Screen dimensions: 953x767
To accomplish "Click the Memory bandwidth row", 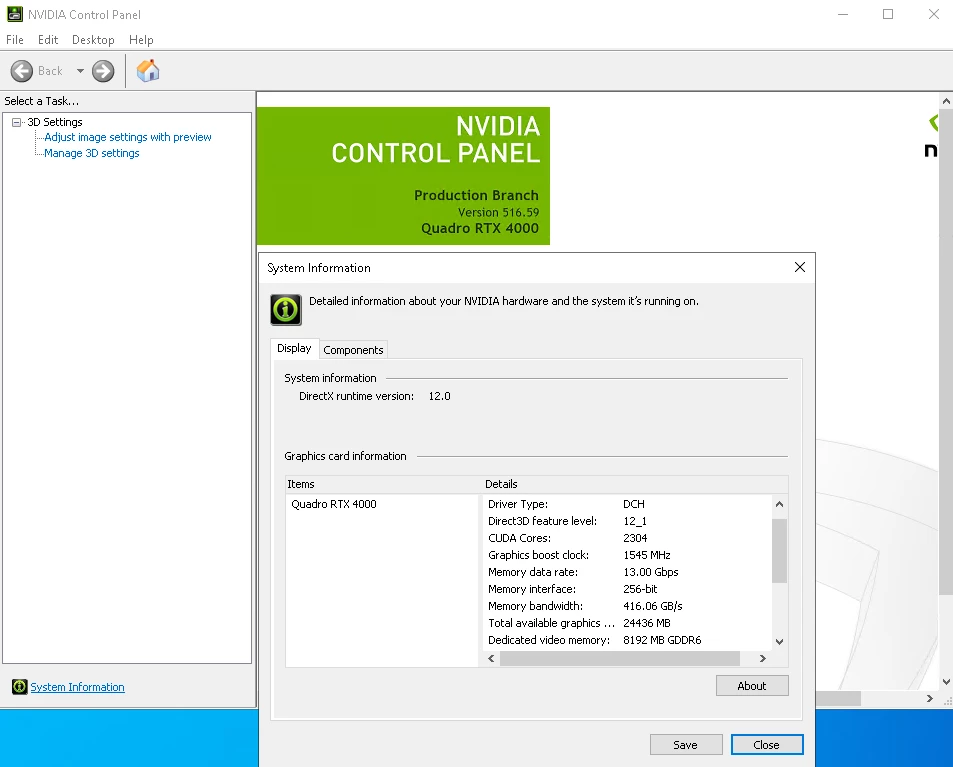I will pos(627,606).
